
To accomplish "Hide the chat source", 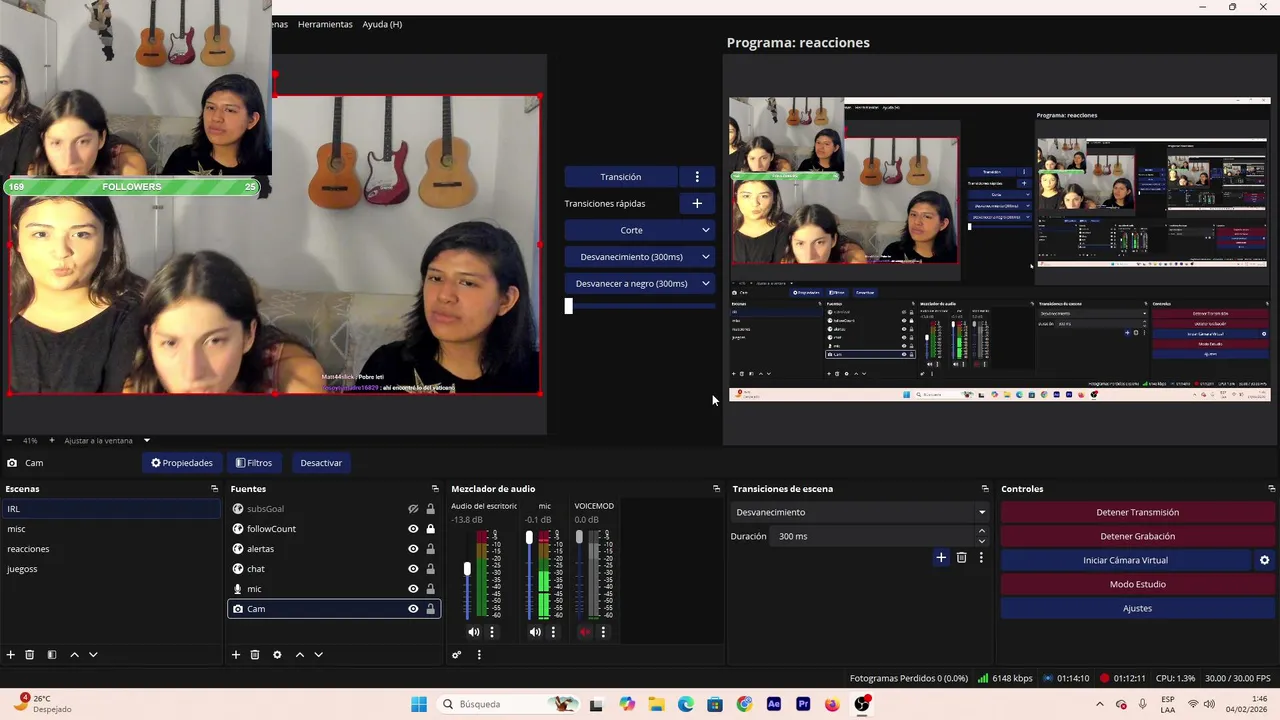I will (x=413, y=569).
